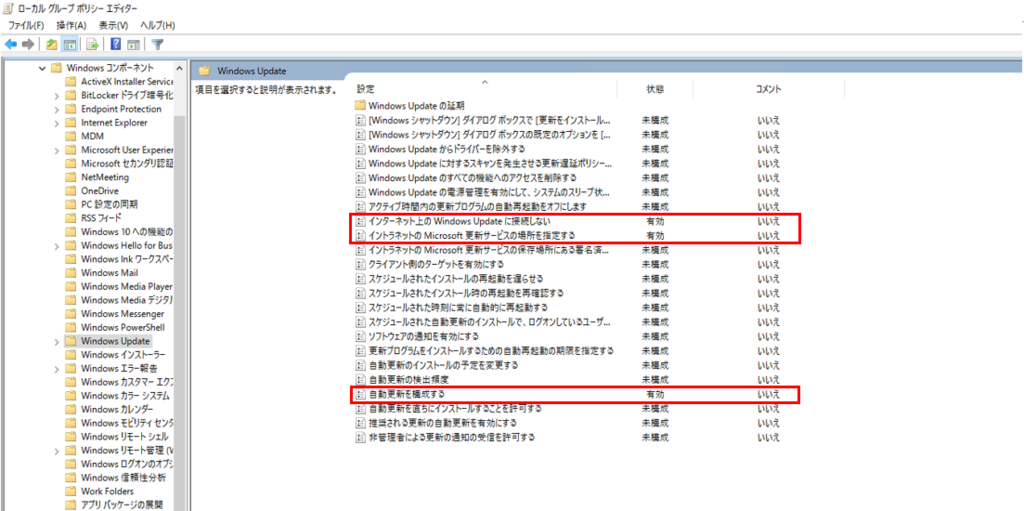Click the folder icon beside MDM
This screenshot has height=511, width=1024.
[x=71, y=136]
